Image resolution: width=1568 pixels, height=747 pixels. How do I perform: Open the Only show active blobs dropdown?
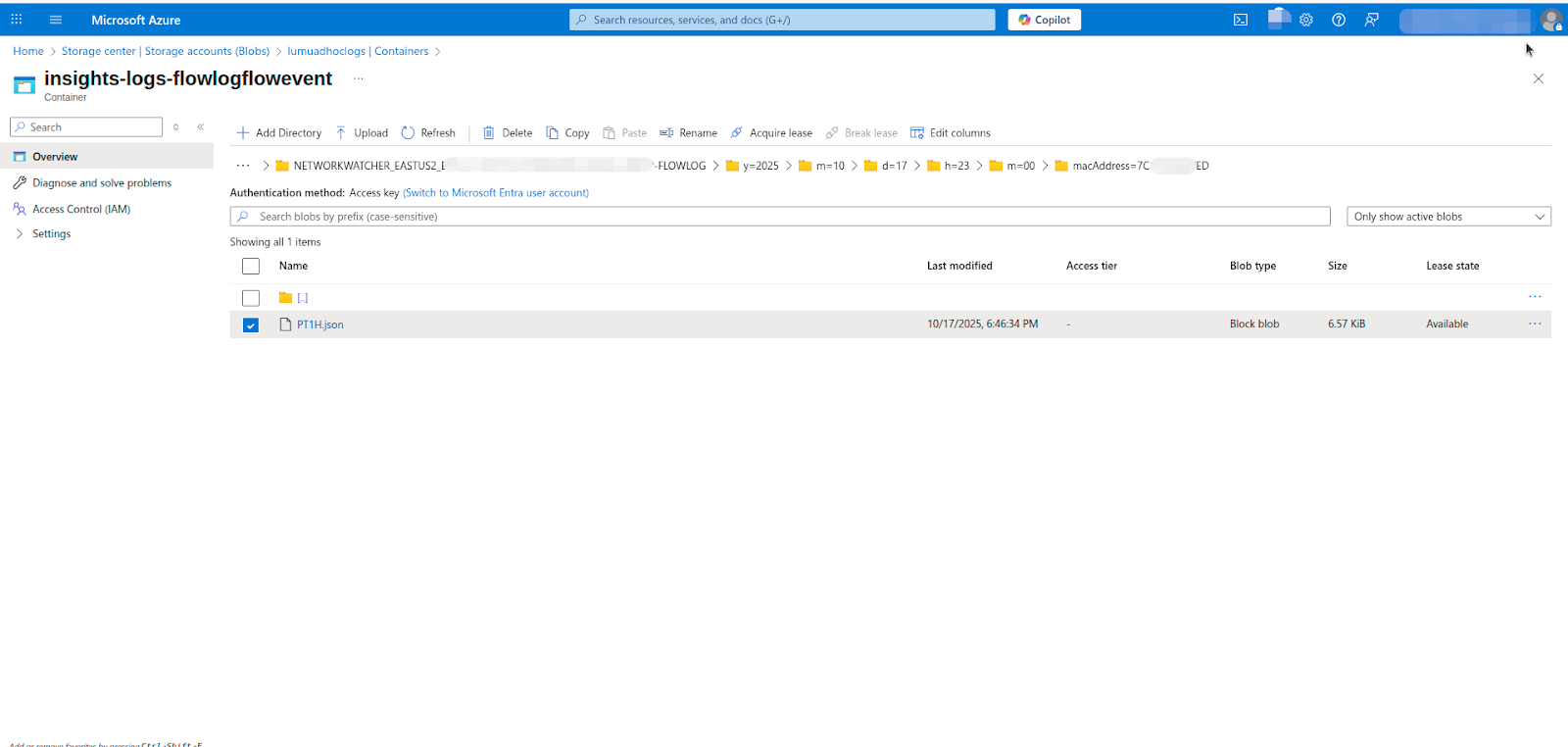[x=1447, y=217]
